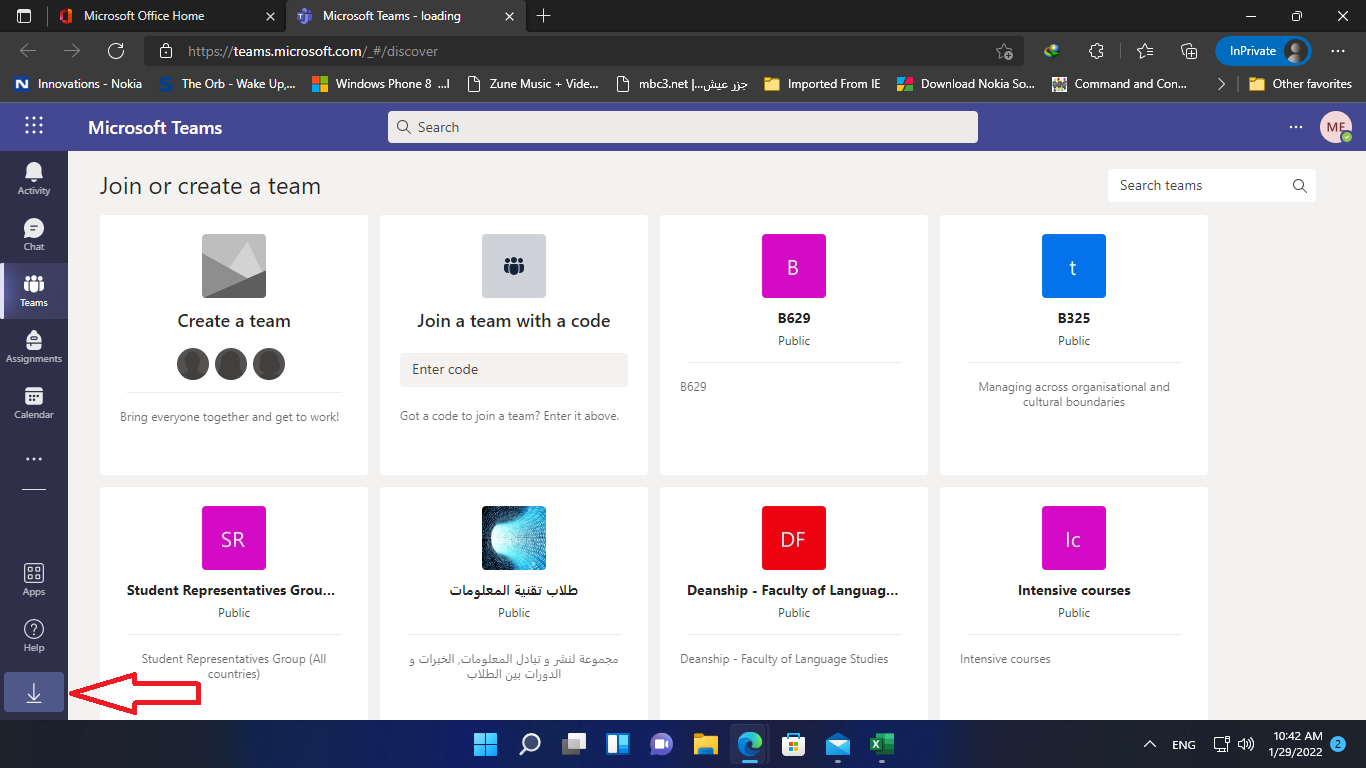1366x768 pixels.
Task: Open Download Nokia So... bookmark
Action: (966, 84)
